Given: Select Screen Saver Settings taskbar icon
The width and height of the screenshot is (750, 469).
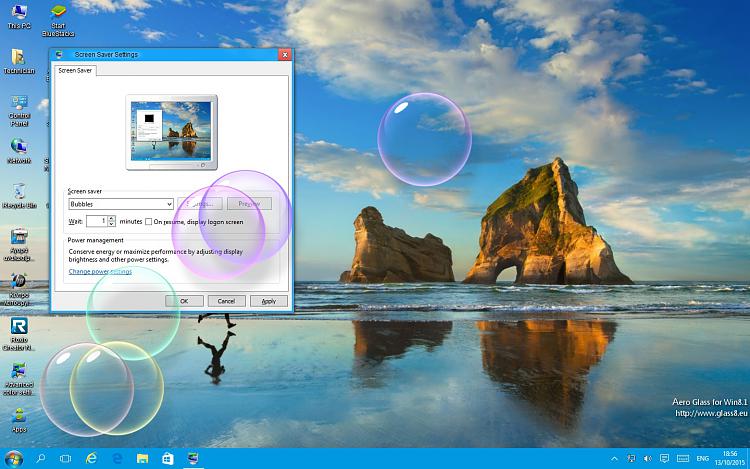Looking at the screenshot, I should [x=193, y=458].
